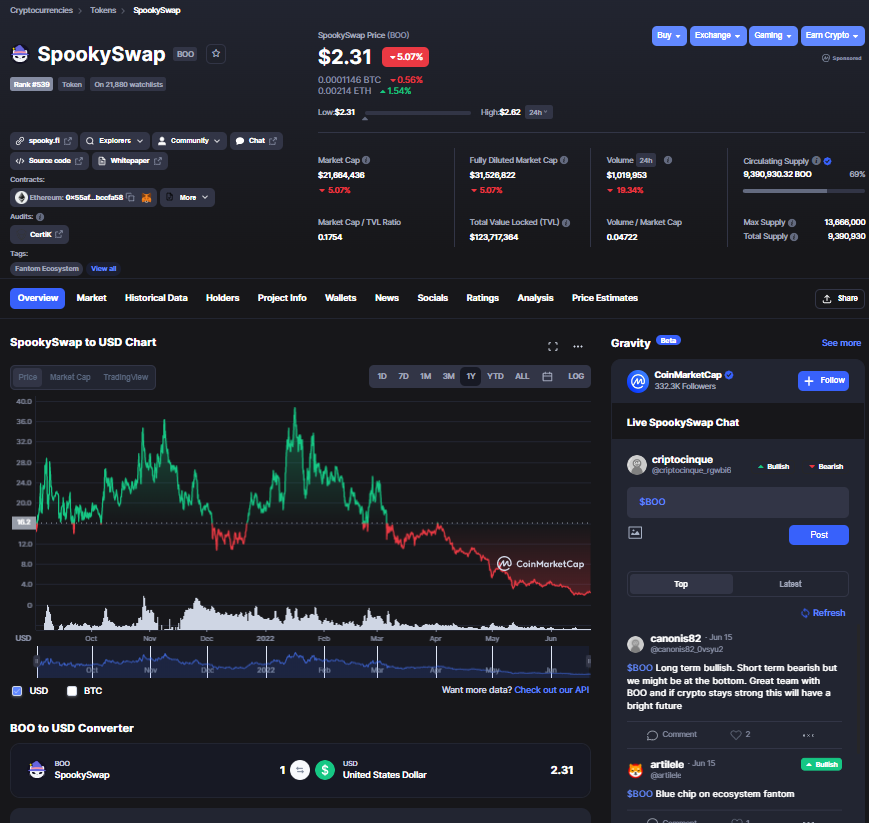Attach an image to chat post
The width and height of the screenshot is (869, 823).
(635, 533)
